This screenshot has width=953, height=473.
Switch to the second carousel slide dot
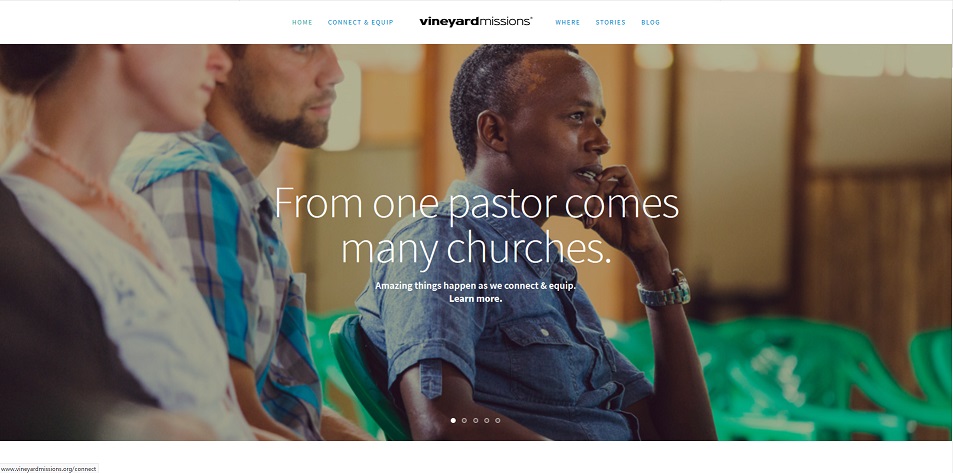[464, 420]
